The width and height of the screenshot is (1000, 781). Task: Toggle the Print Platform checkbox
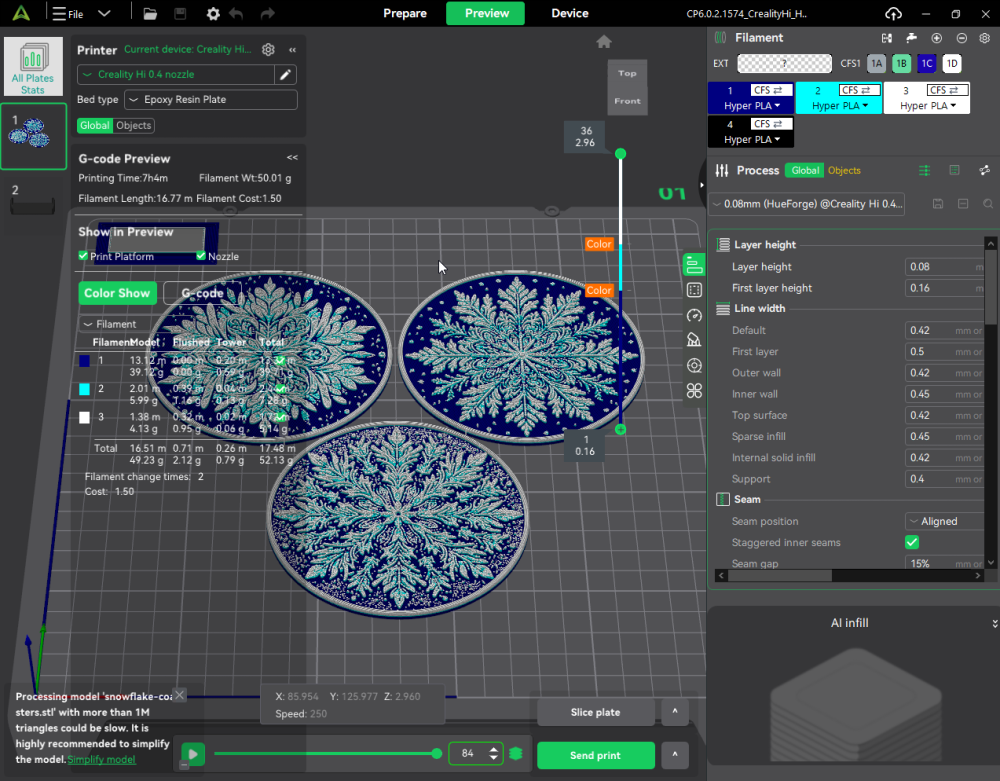point(83,256)
